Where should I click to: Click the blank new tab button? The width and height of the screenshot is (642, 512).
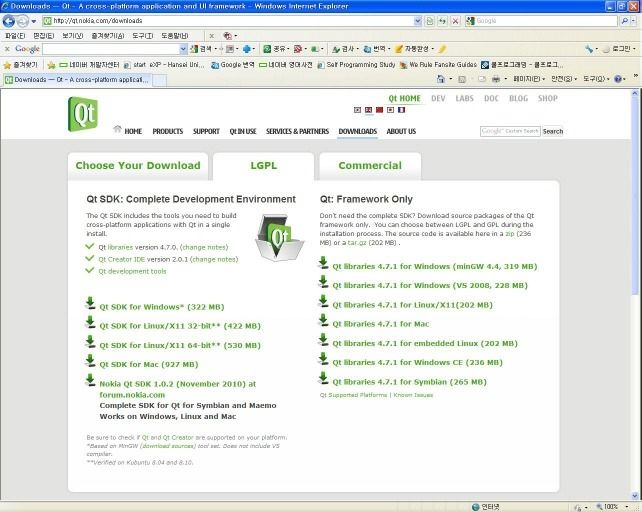click(160, 81)
